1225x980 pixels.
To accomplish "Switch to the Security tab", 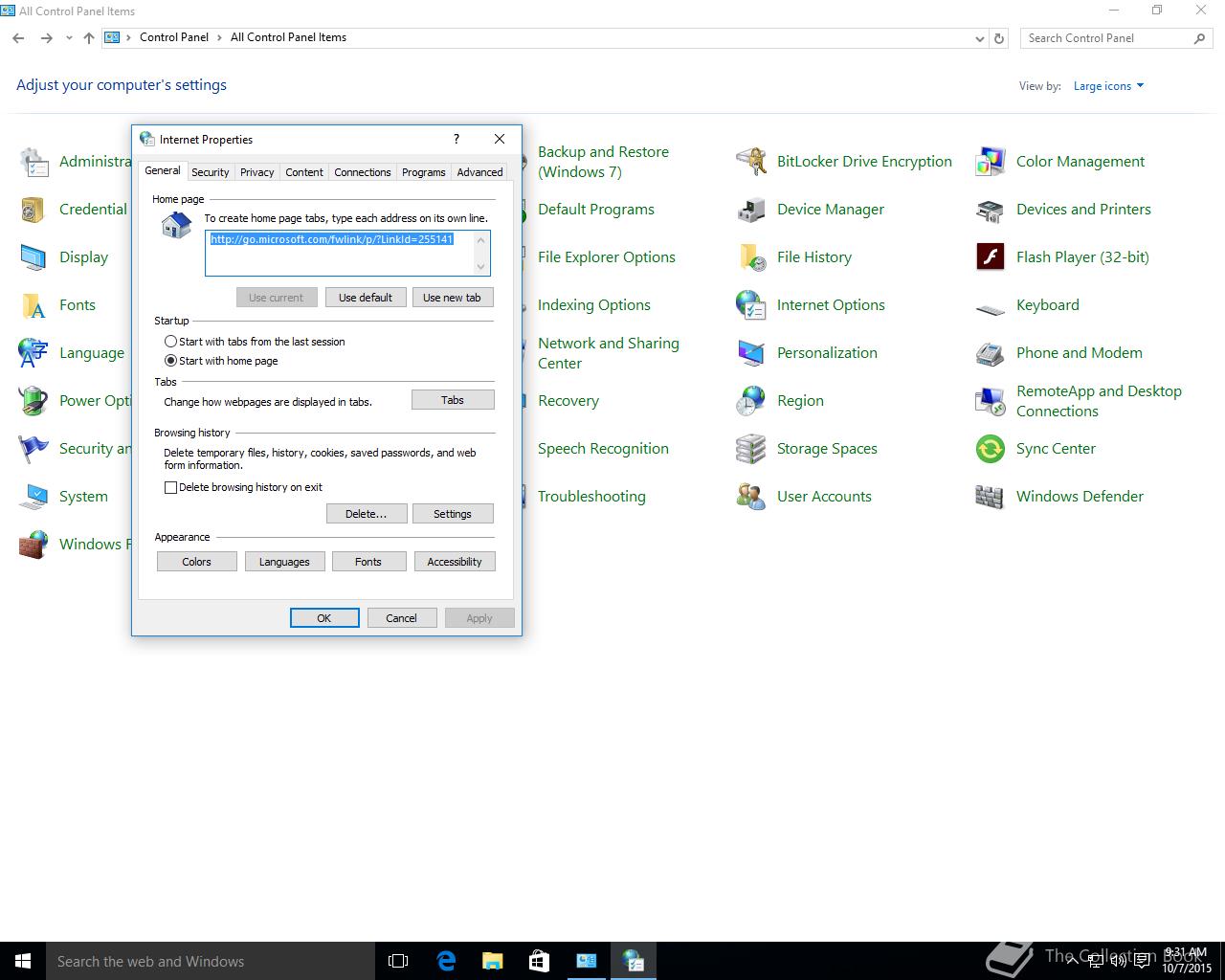I will [210, 172].
